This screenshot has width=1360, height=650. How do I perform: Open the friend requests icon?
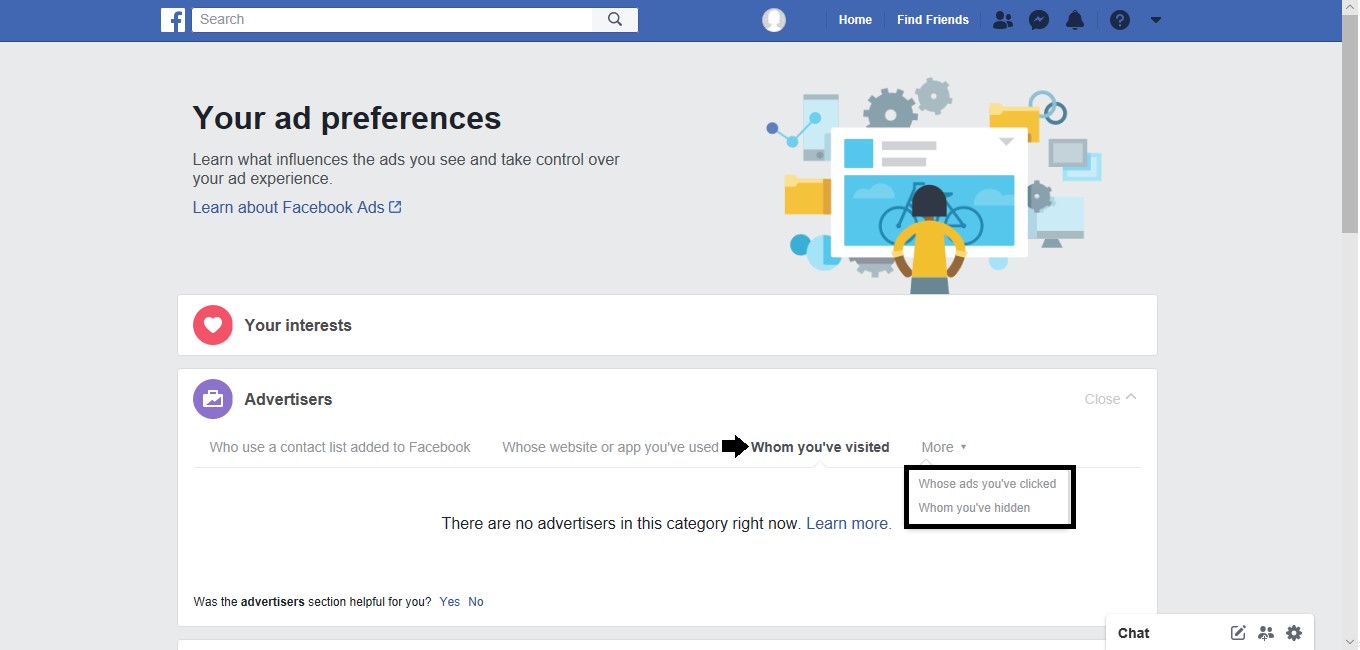tap(1002, 20)
